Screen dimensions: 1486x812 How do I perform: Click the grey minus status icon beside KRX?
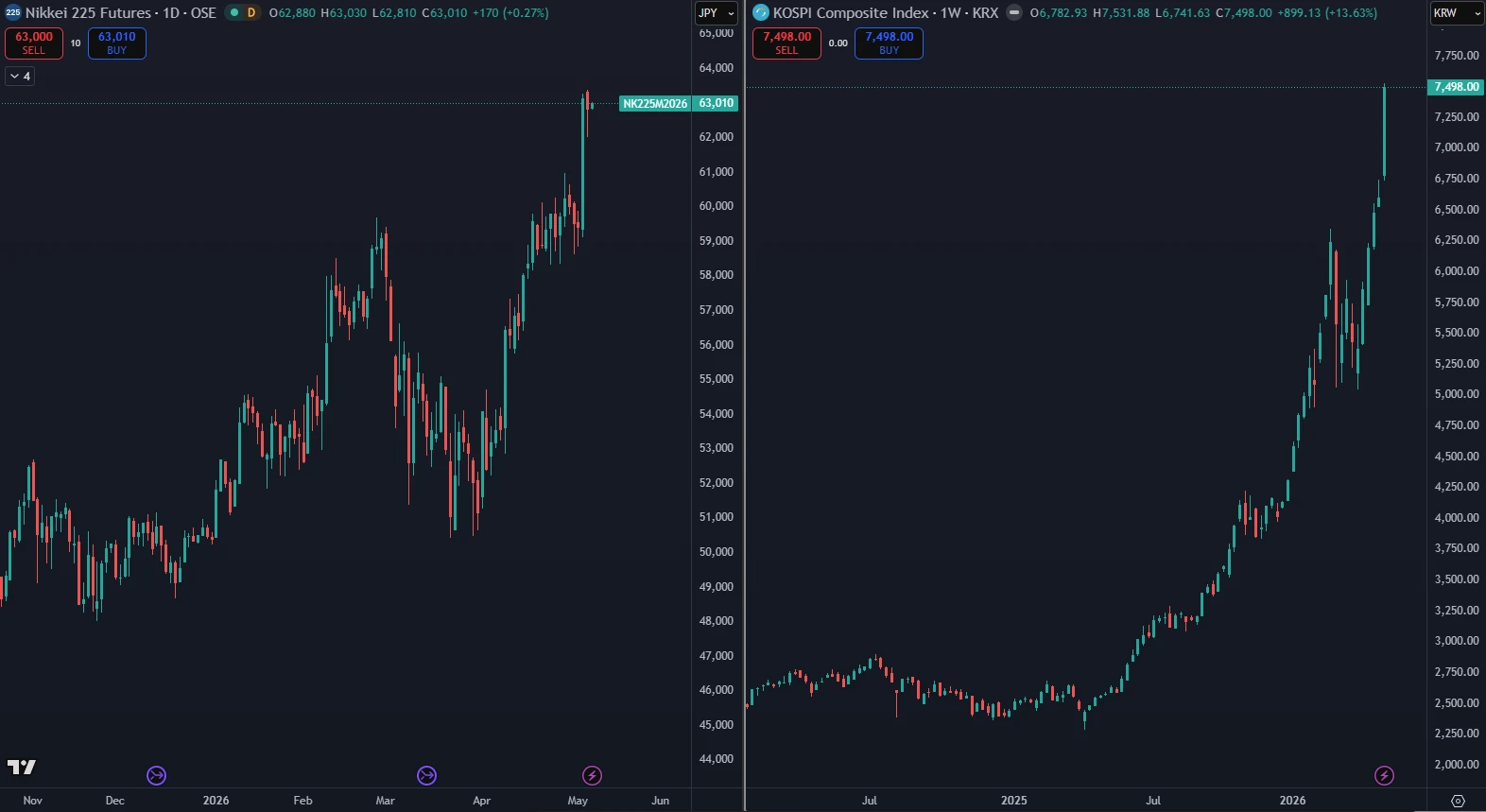coord(1014,12)
